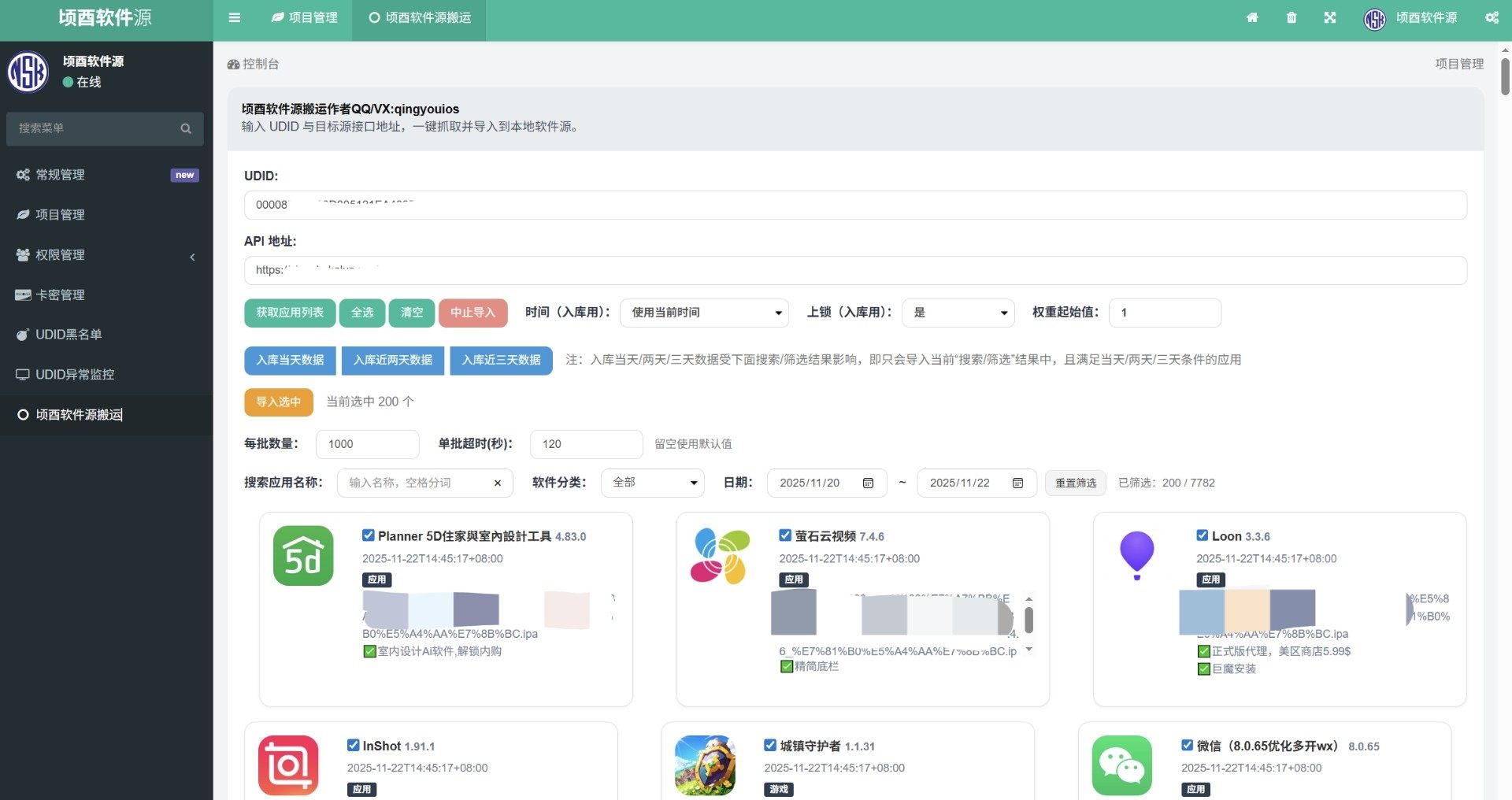Viewport: 1512px width, 800px height.
Task: Click the InShot app icon
Action: [x=288, y=765]
